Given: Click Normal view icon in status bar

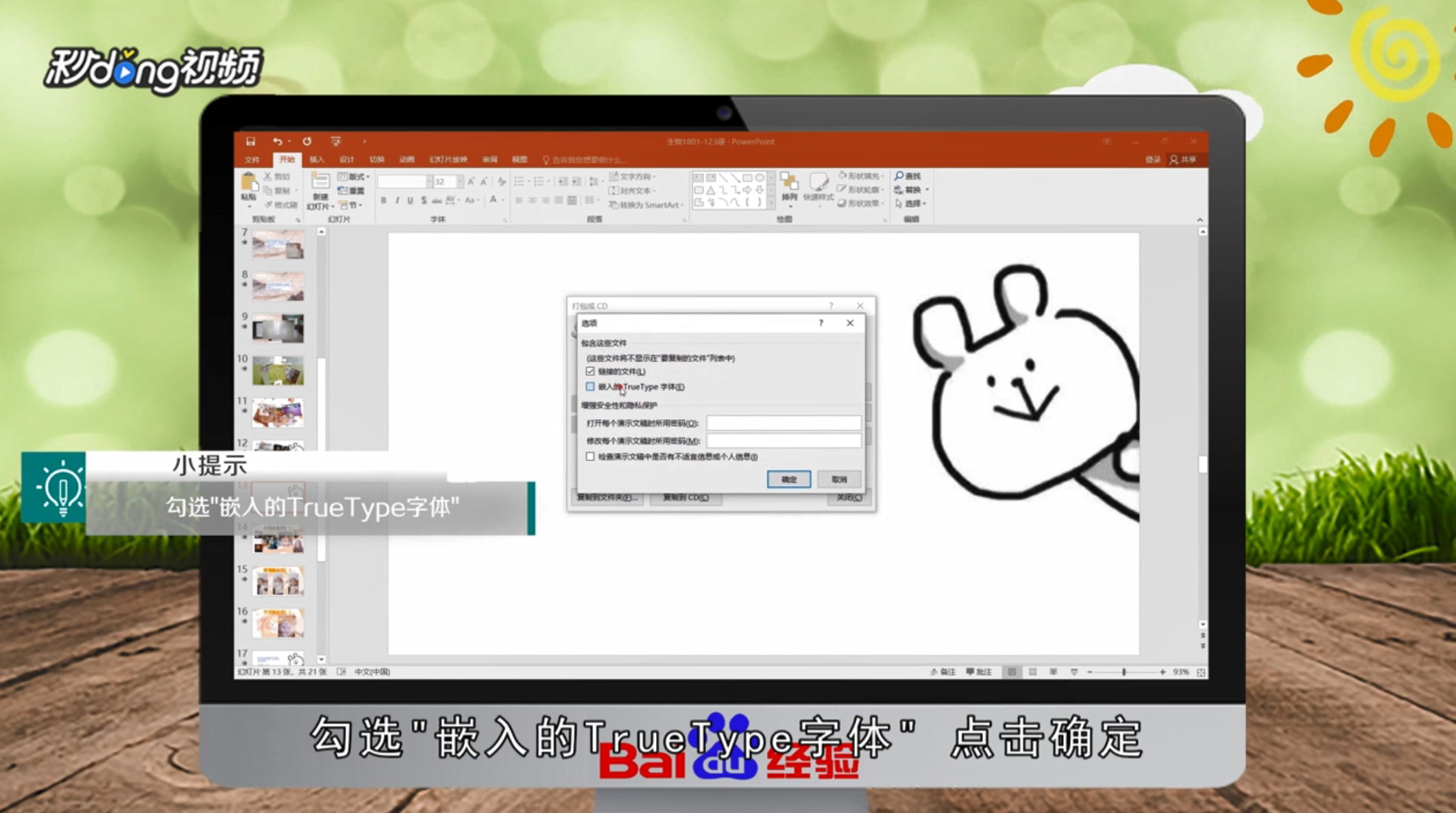Looking at the screenshot, I should pyautogui.click(x=1012, y=672).
